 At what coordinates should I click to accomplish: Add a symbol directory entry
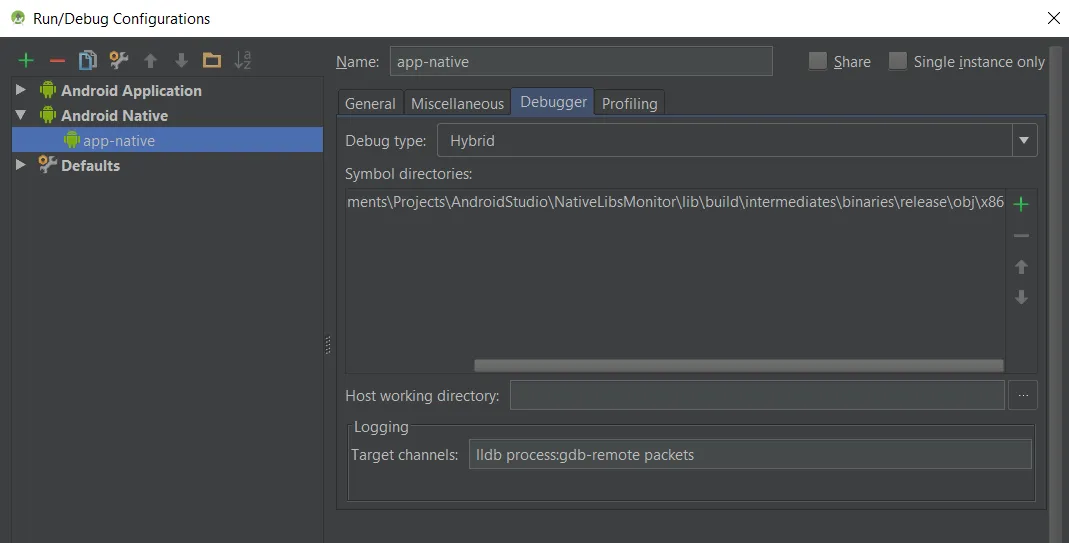1021,204
